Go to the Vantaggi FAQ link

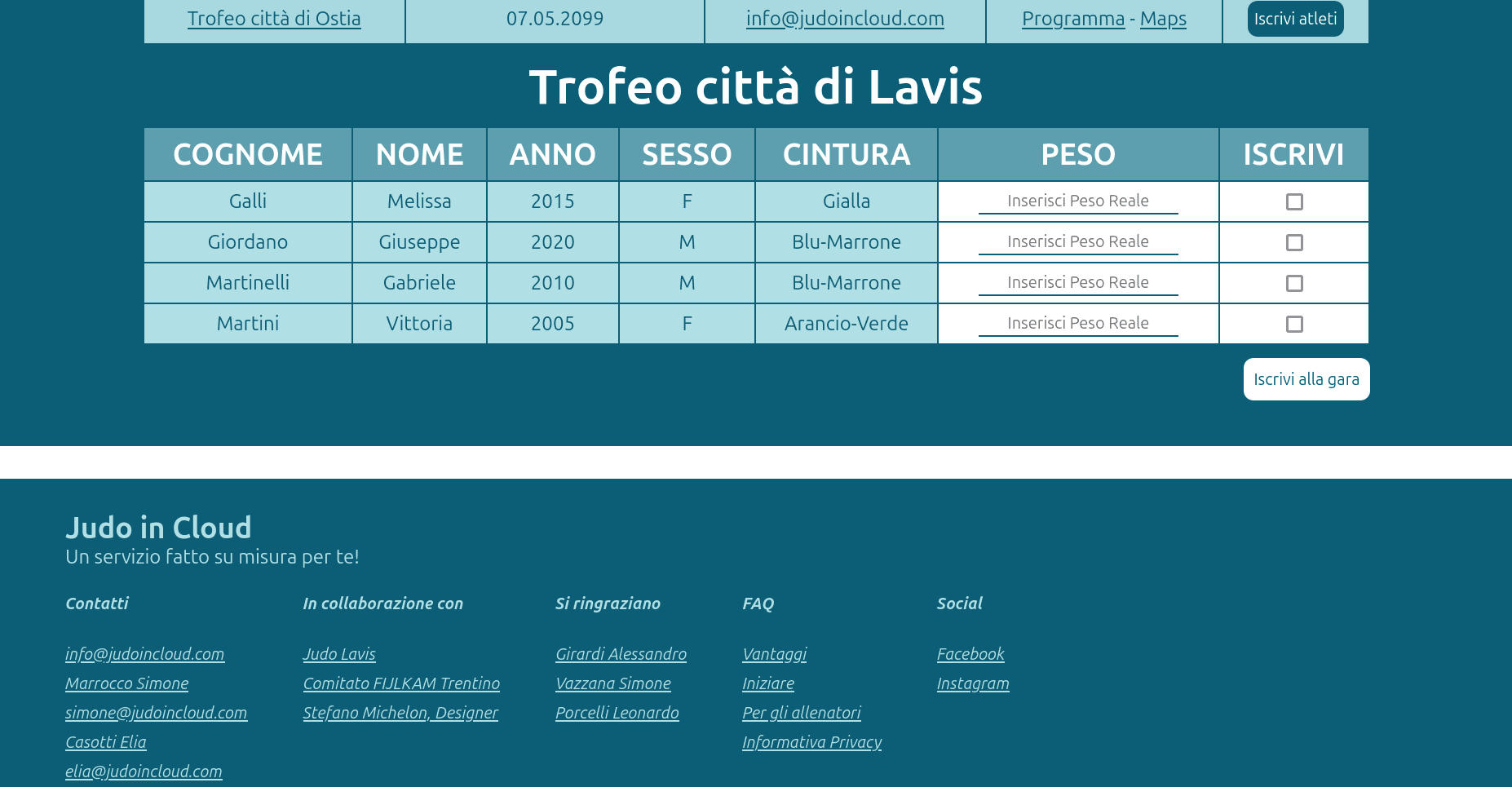click(774, 654)
